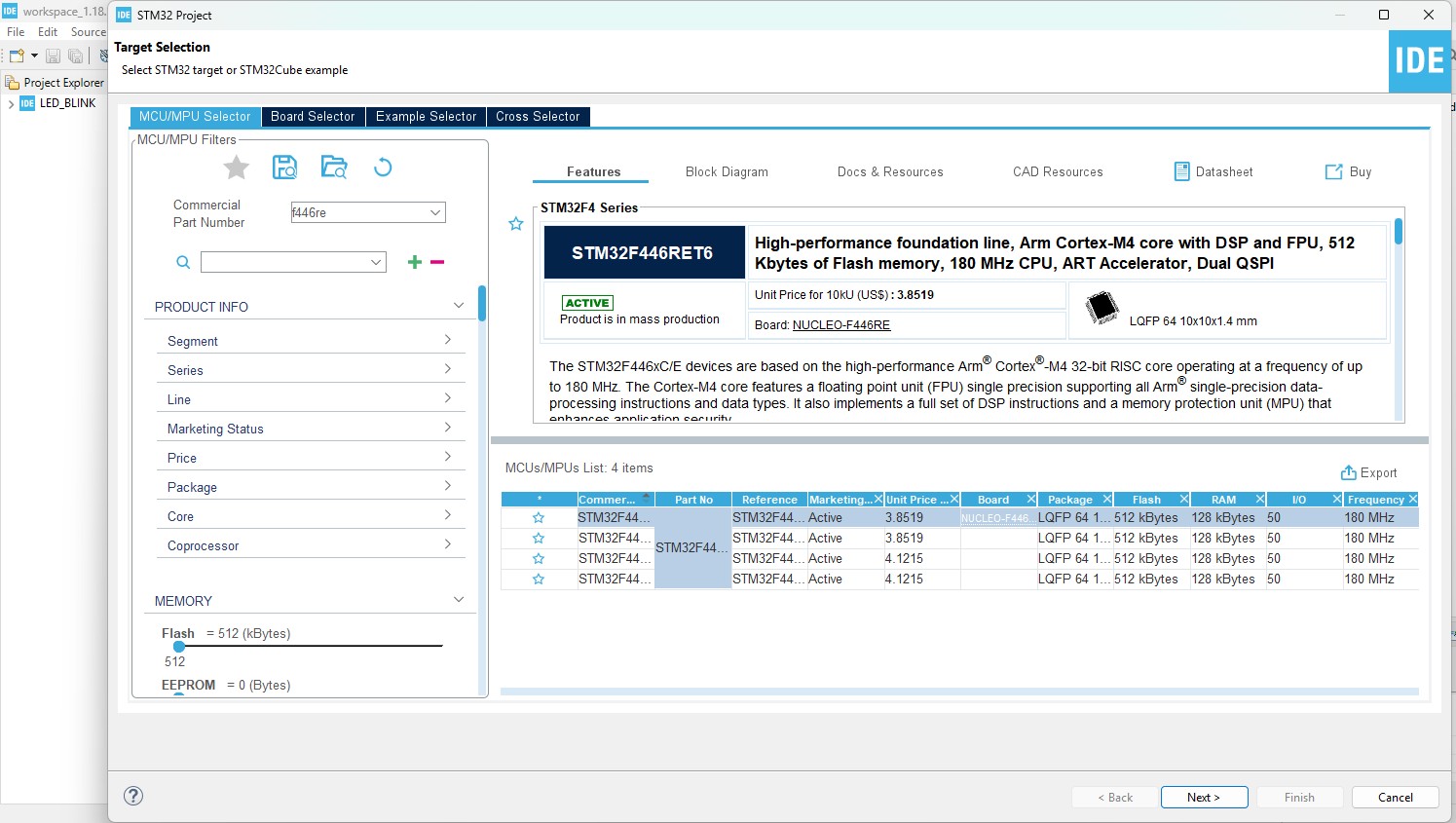Expand the Marketing Status filter
Image resolution: width=1456 pixels, height=823 pixels.
(448, 428)
